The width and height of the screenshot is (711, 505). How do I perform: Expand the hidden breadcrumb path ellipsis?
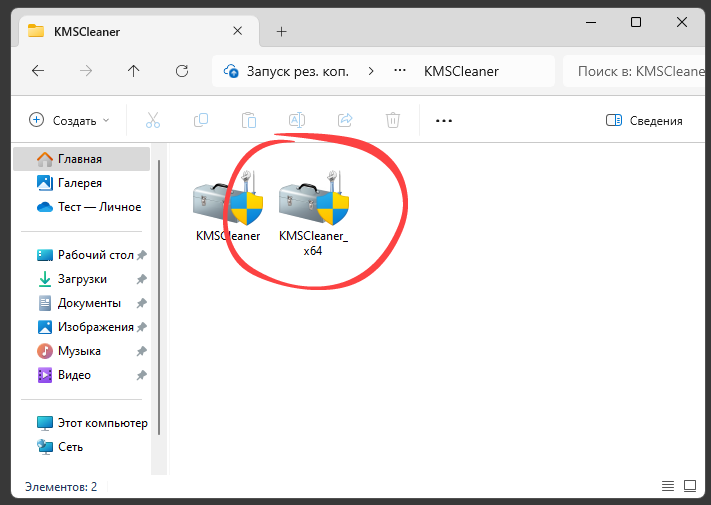[x=400, y=71]
